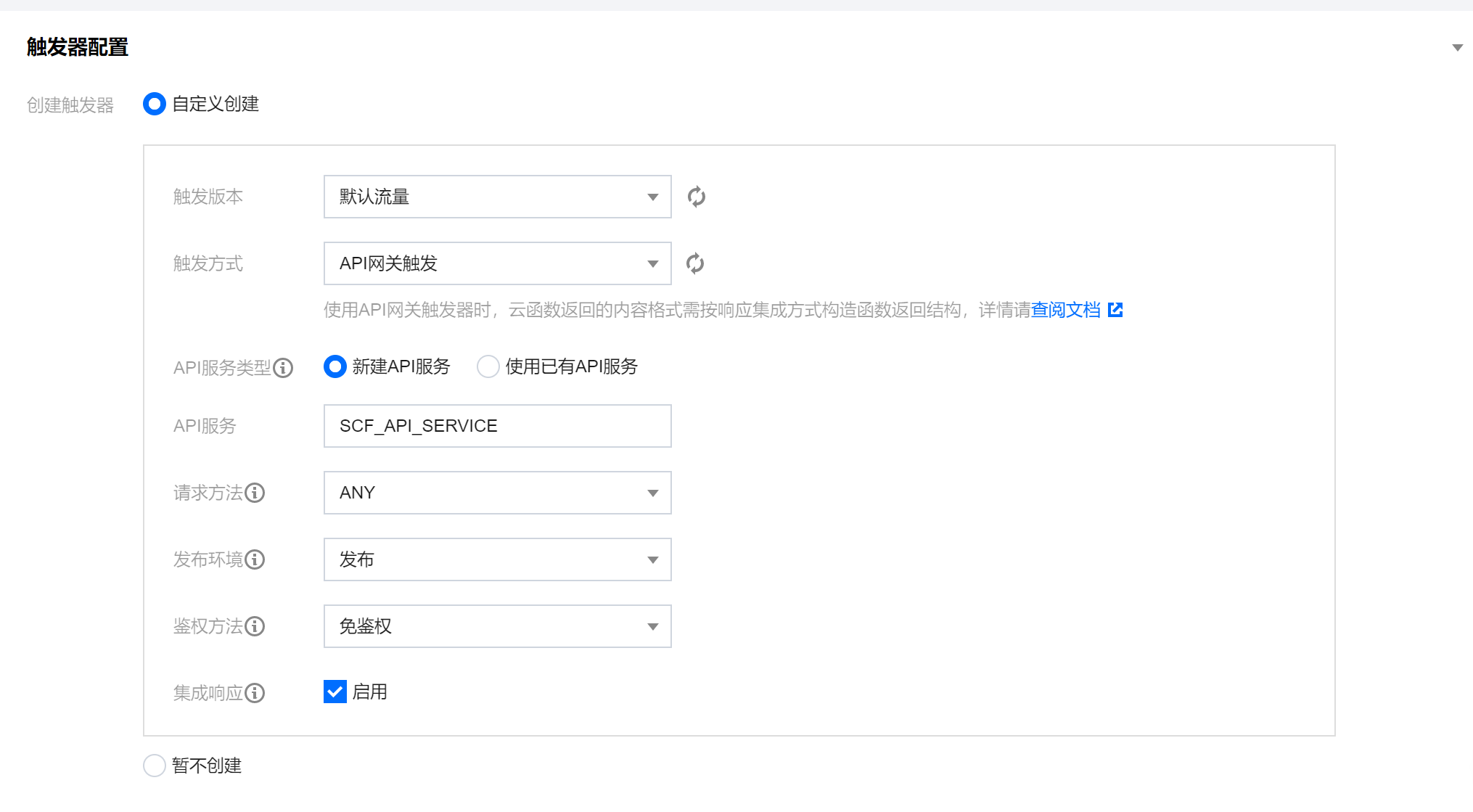Open the 查阅文档 documentation link

click(1066, 310)
